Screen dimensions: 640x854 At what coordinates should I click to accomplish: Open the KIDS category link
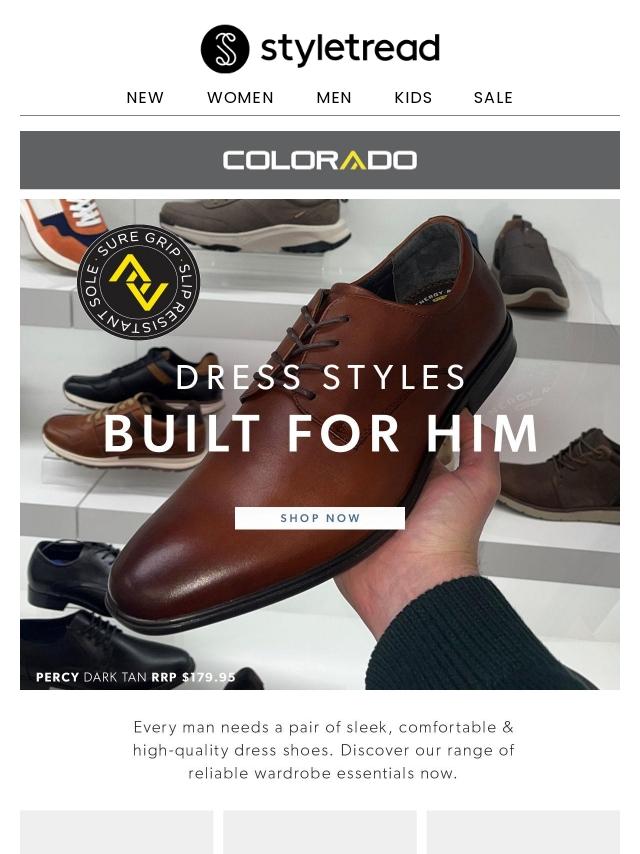(x=413, y=97)
